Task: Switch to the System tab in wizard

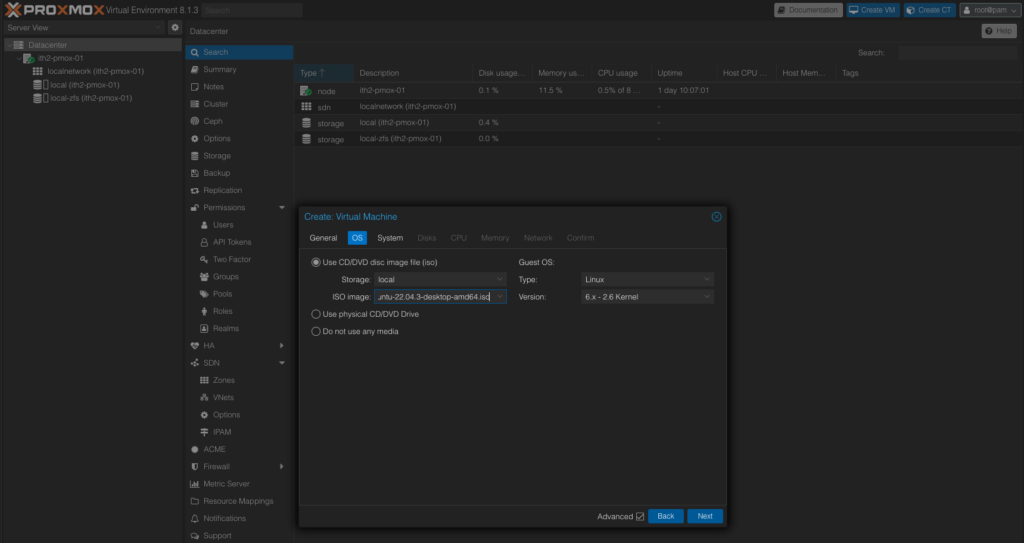Action: tap(390, 238)
